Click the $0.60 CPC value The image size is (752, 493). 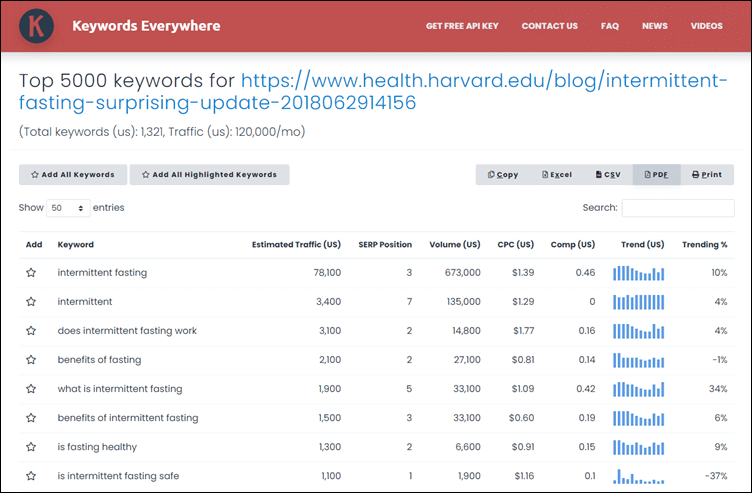coord(521,418)
